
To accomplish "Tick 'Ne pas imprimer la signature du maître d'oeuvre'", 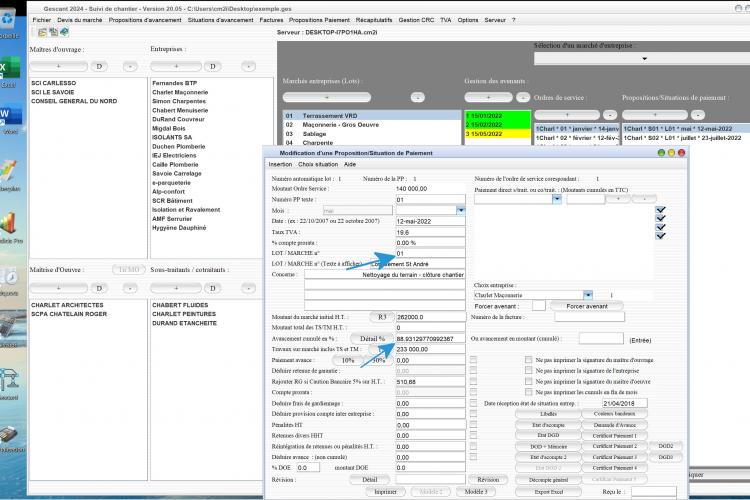I will (x=528, y=381).
